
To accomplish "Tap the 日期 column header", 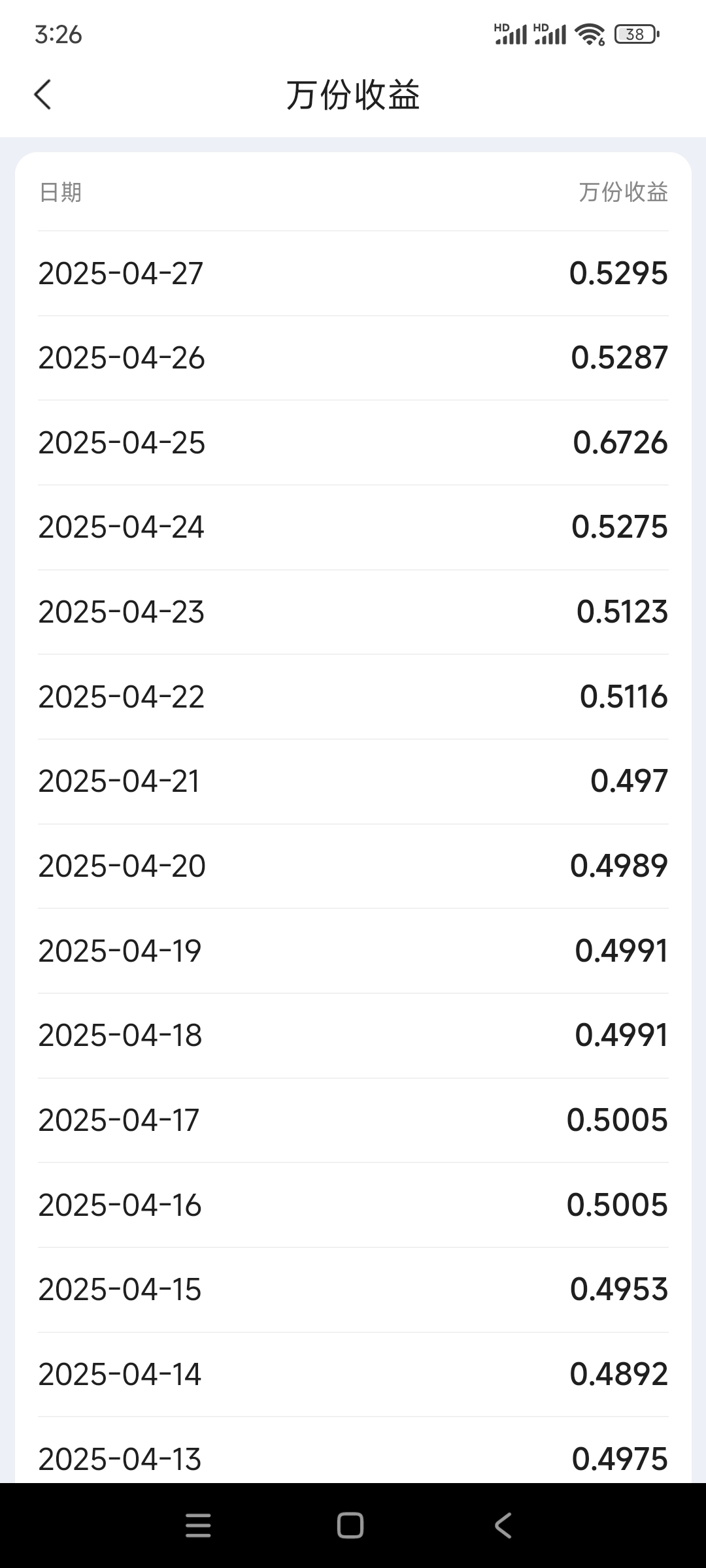I will point(61,193).
